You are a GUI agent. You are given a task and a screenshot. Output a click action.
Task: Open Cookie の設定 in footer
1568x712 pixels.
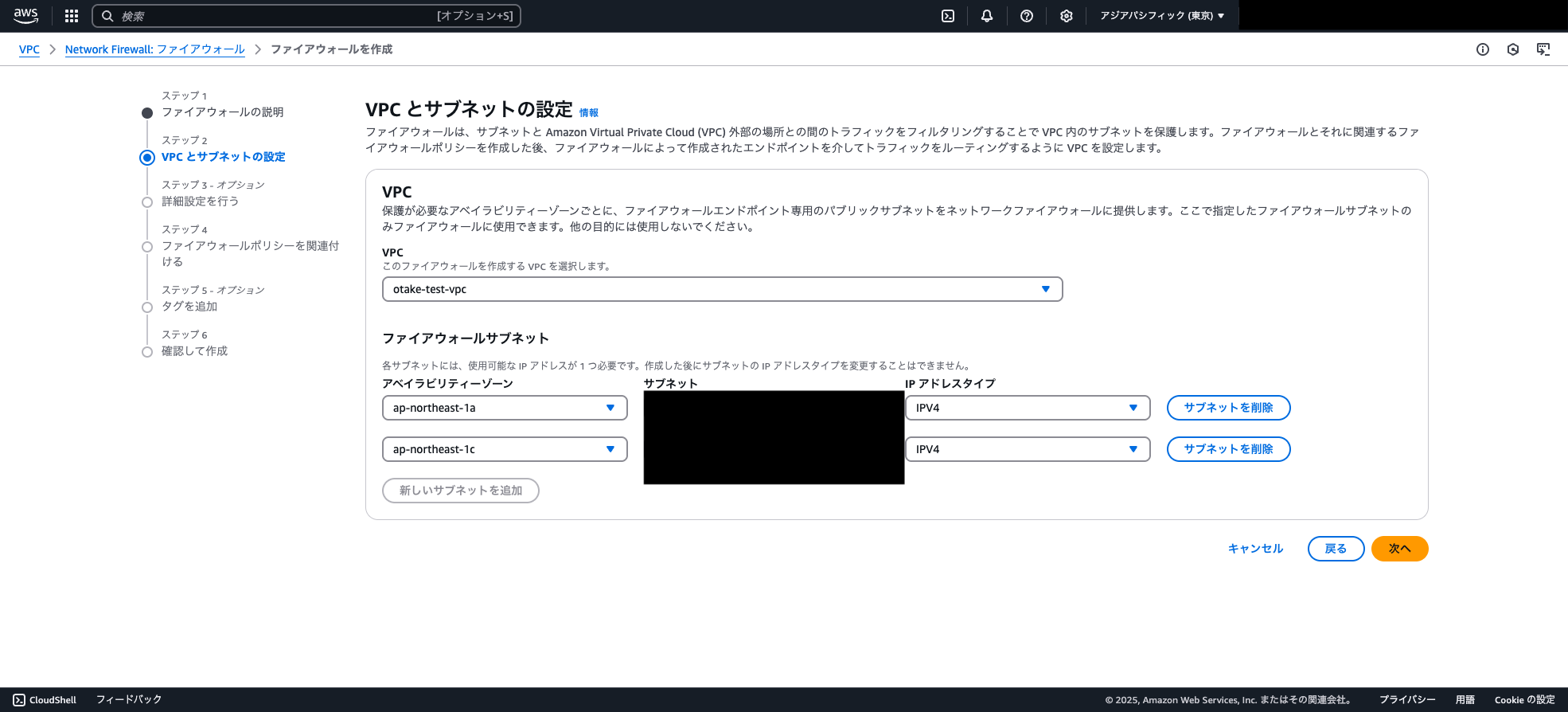[x=1524, y=700]
